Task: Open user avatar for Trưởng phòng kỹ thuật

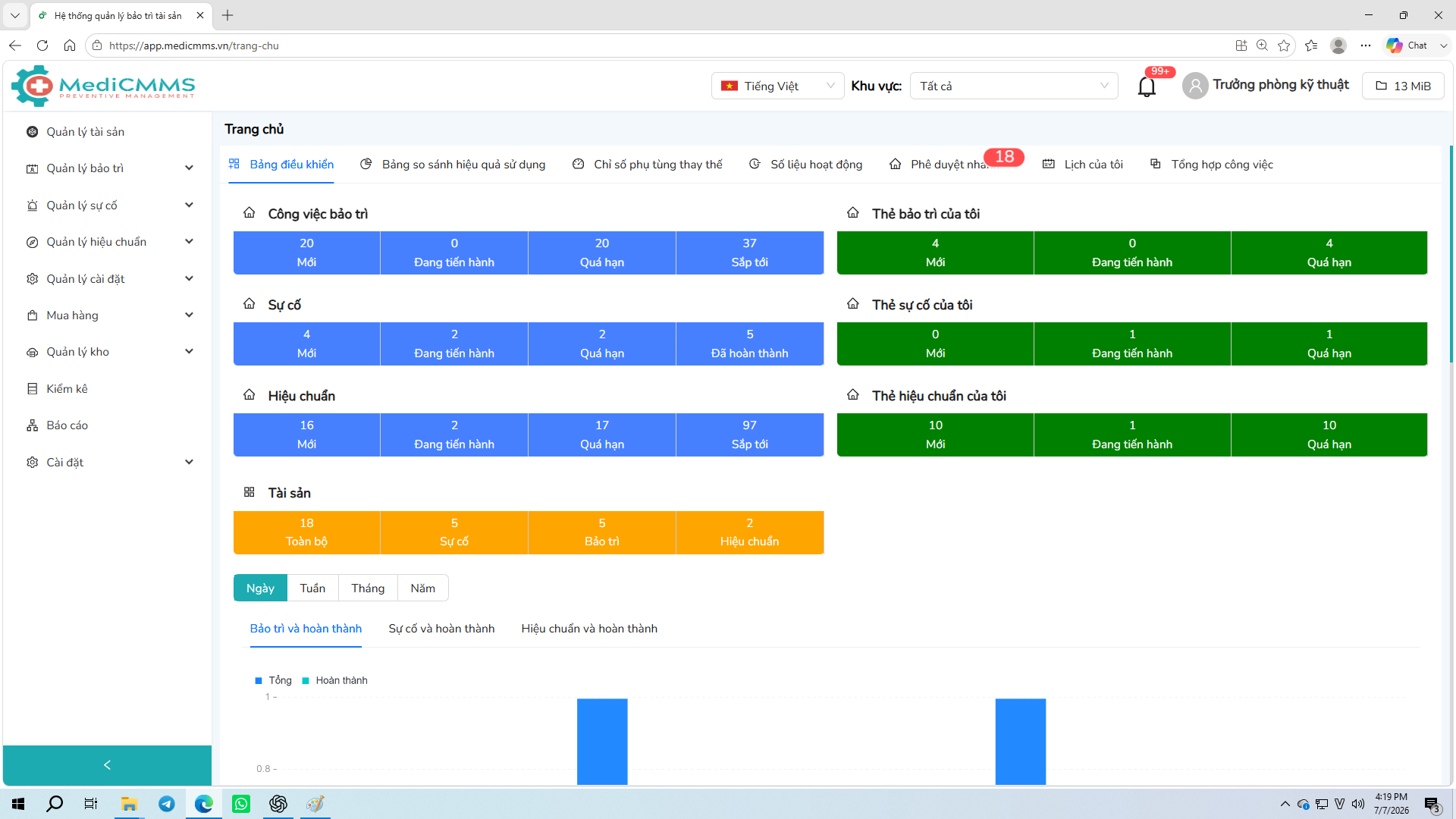Action: click(1195, 86)
